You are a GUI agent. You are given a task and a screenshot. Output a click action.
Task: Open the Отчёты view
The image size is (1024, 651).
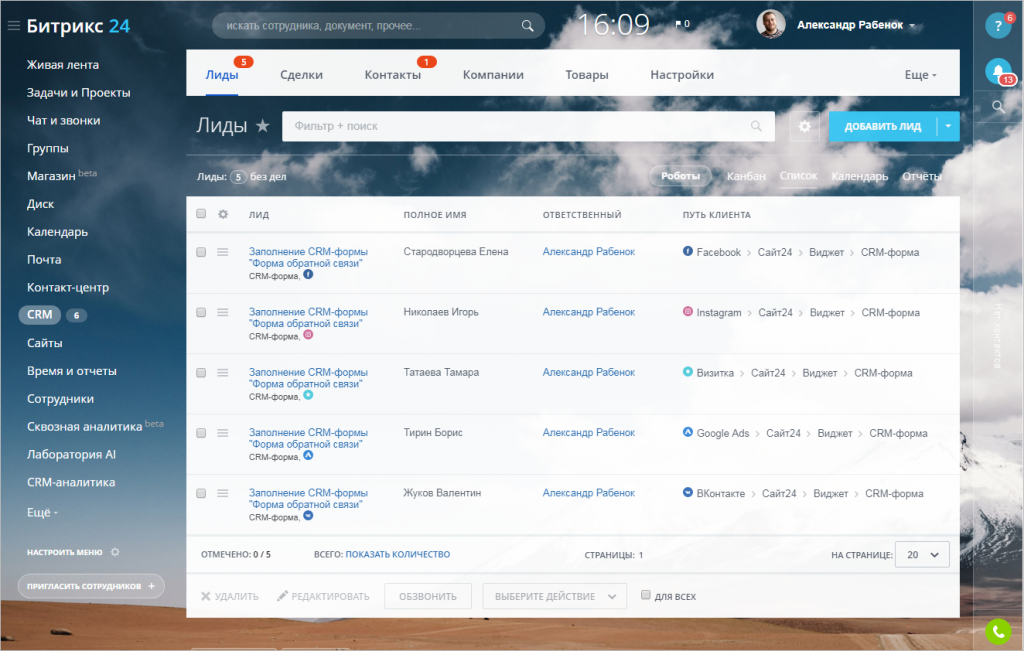coord(922,176)
